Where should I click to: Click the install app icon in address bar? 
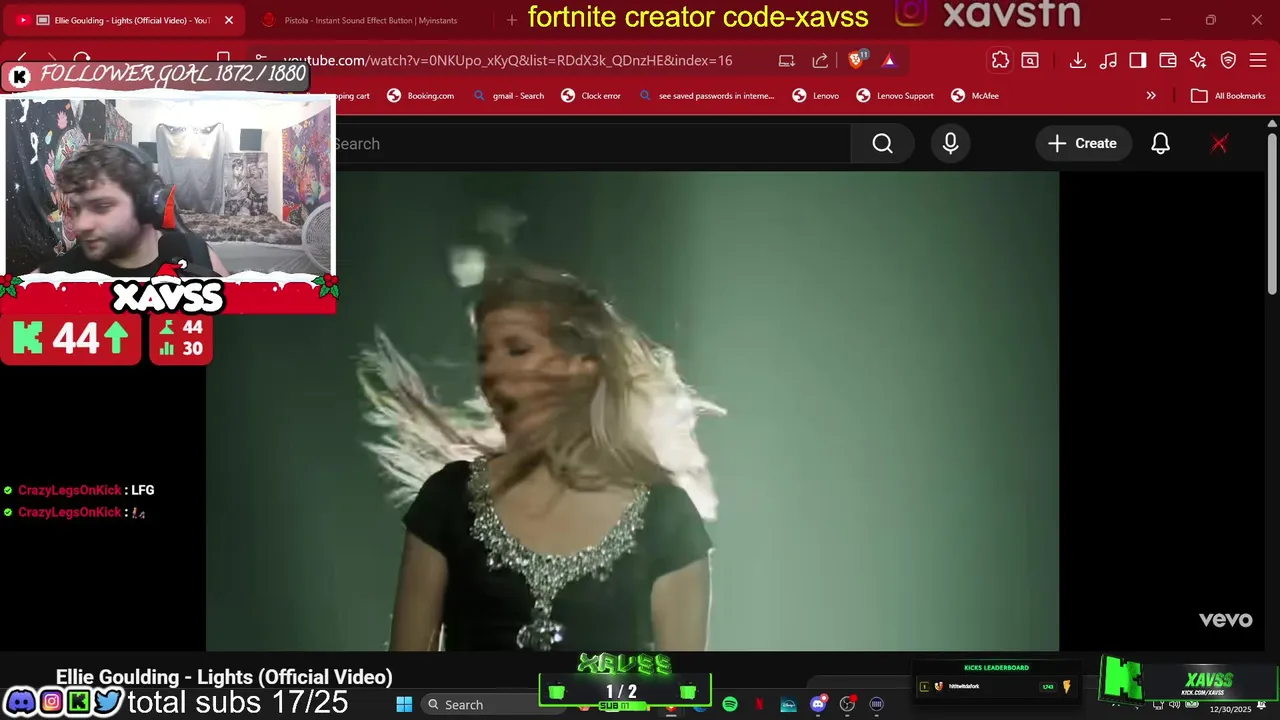[787, 61]
